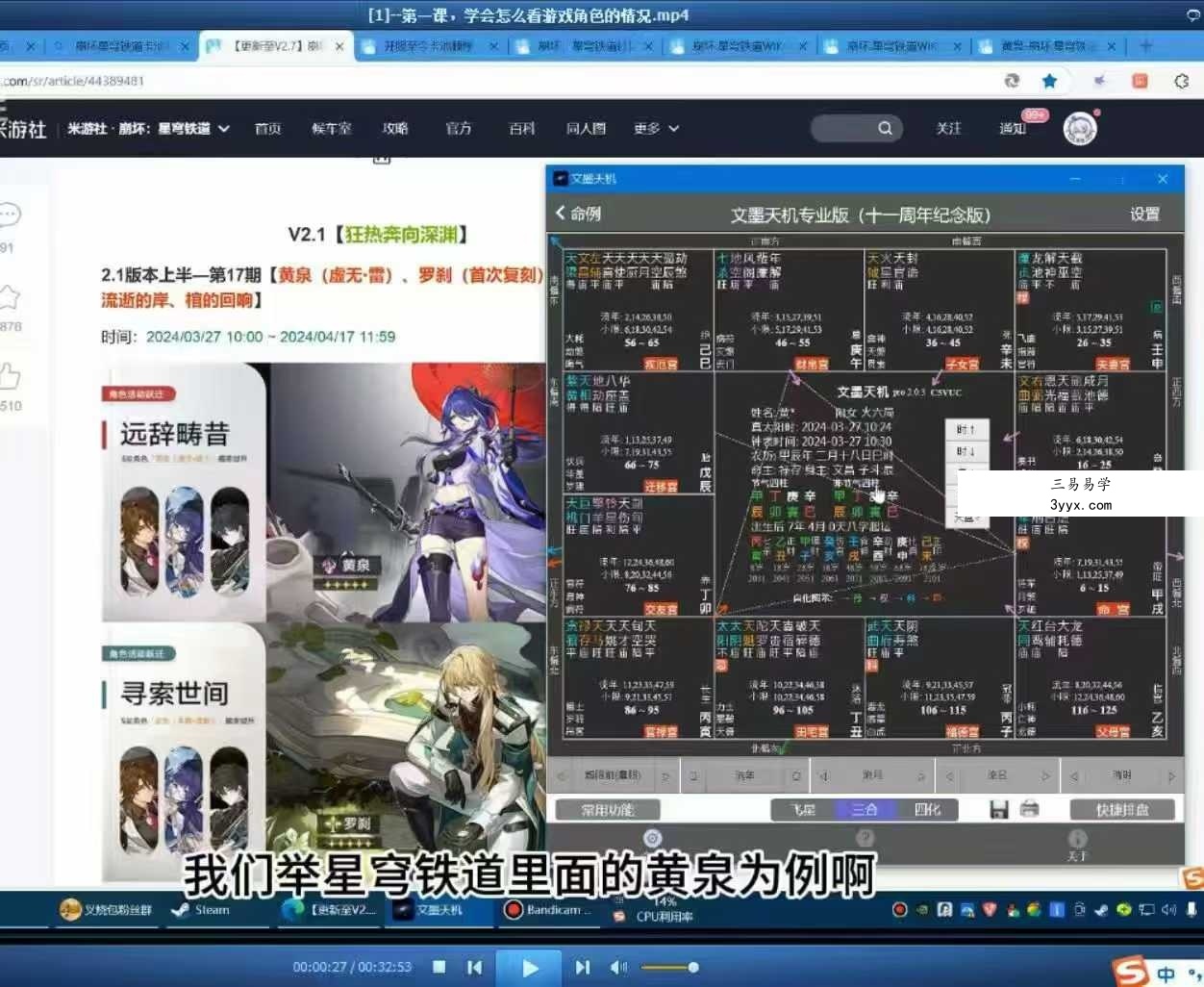The width and height of the screenshot is (1204, 987).
Task: Click the search magnifier on 米游社 header
Action: click(885, 128)
